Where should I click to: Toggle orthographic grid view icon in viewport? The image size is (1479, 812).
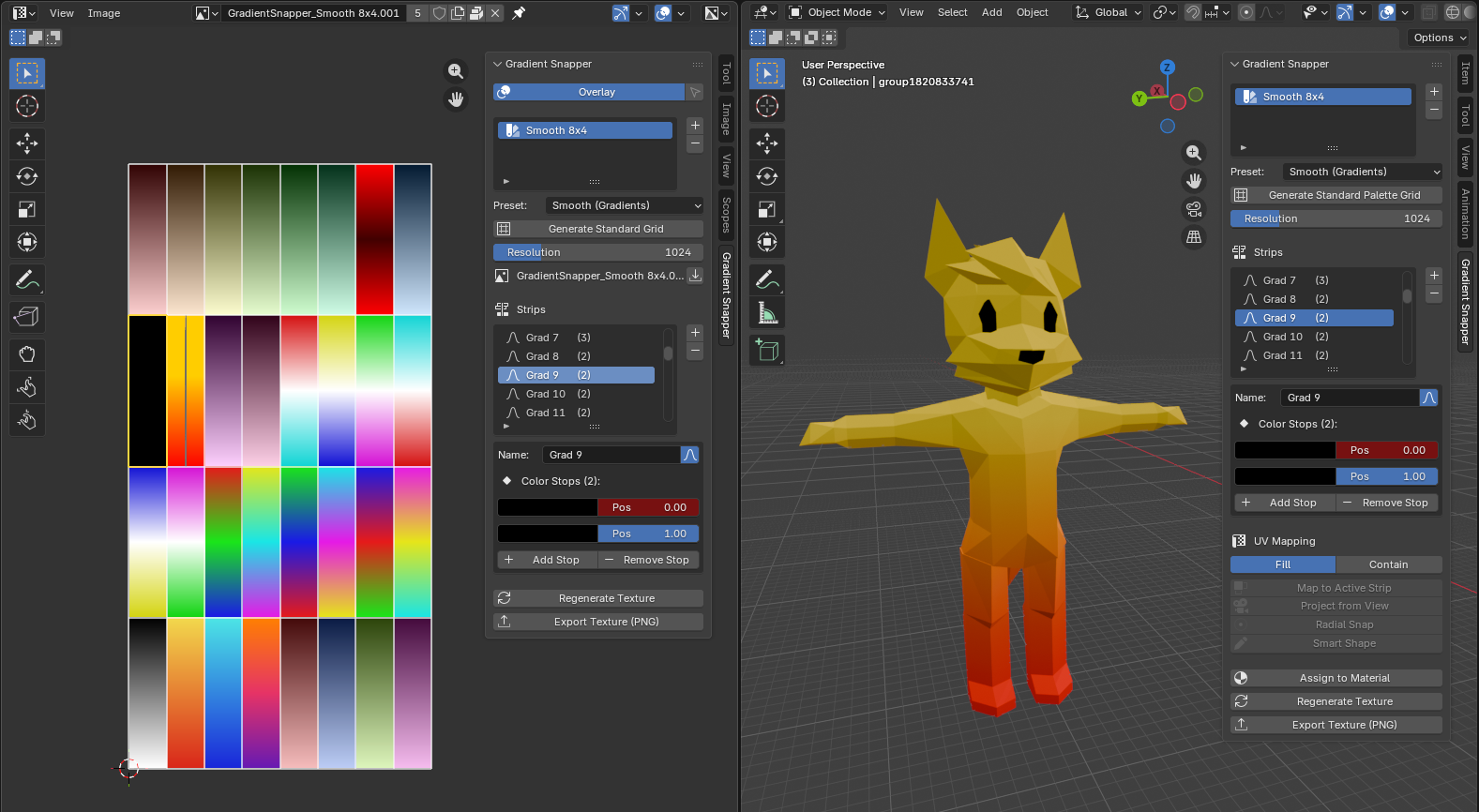pyautogui.click(x=1194, y=237)
